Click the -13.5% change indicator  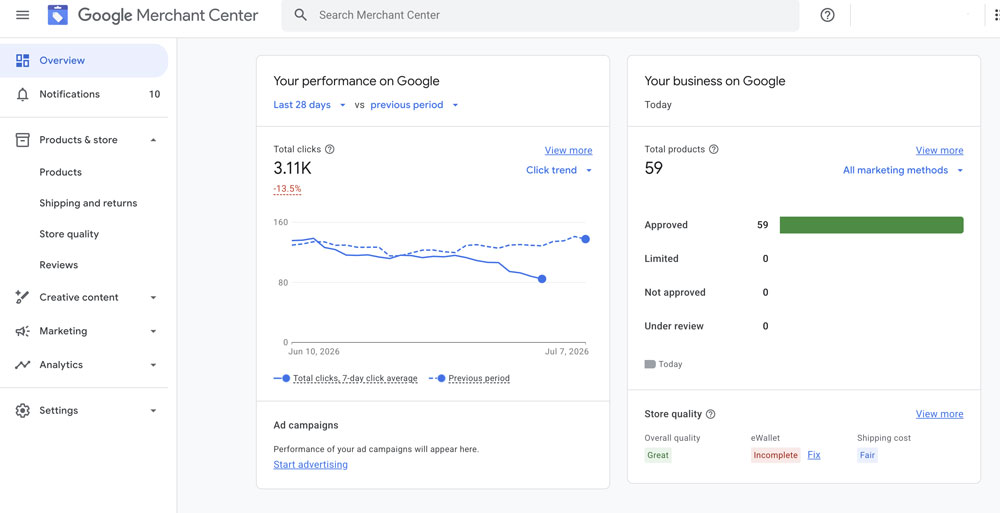287,189
